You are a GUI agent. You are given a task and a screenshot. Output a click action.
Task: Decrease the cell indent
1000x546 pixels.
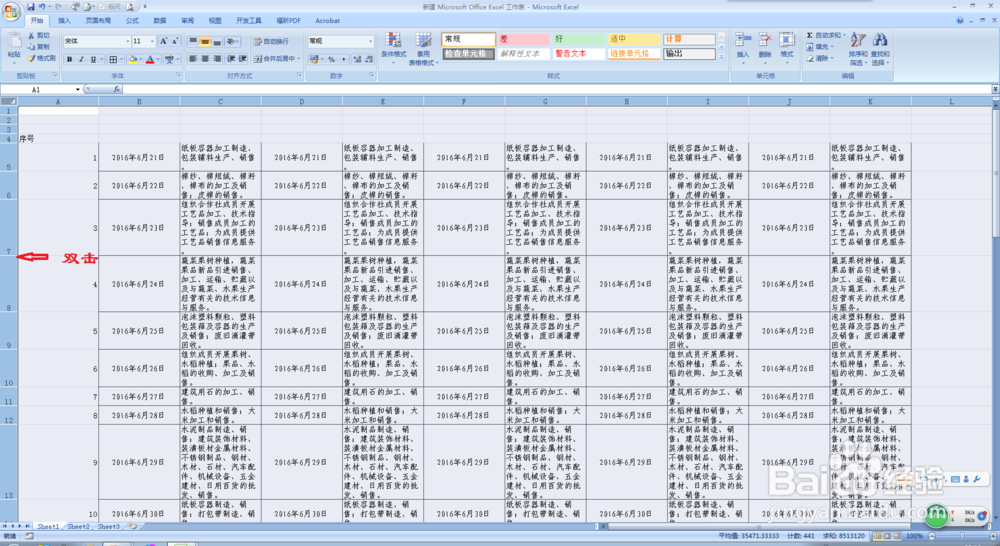[x=230, y=59]
